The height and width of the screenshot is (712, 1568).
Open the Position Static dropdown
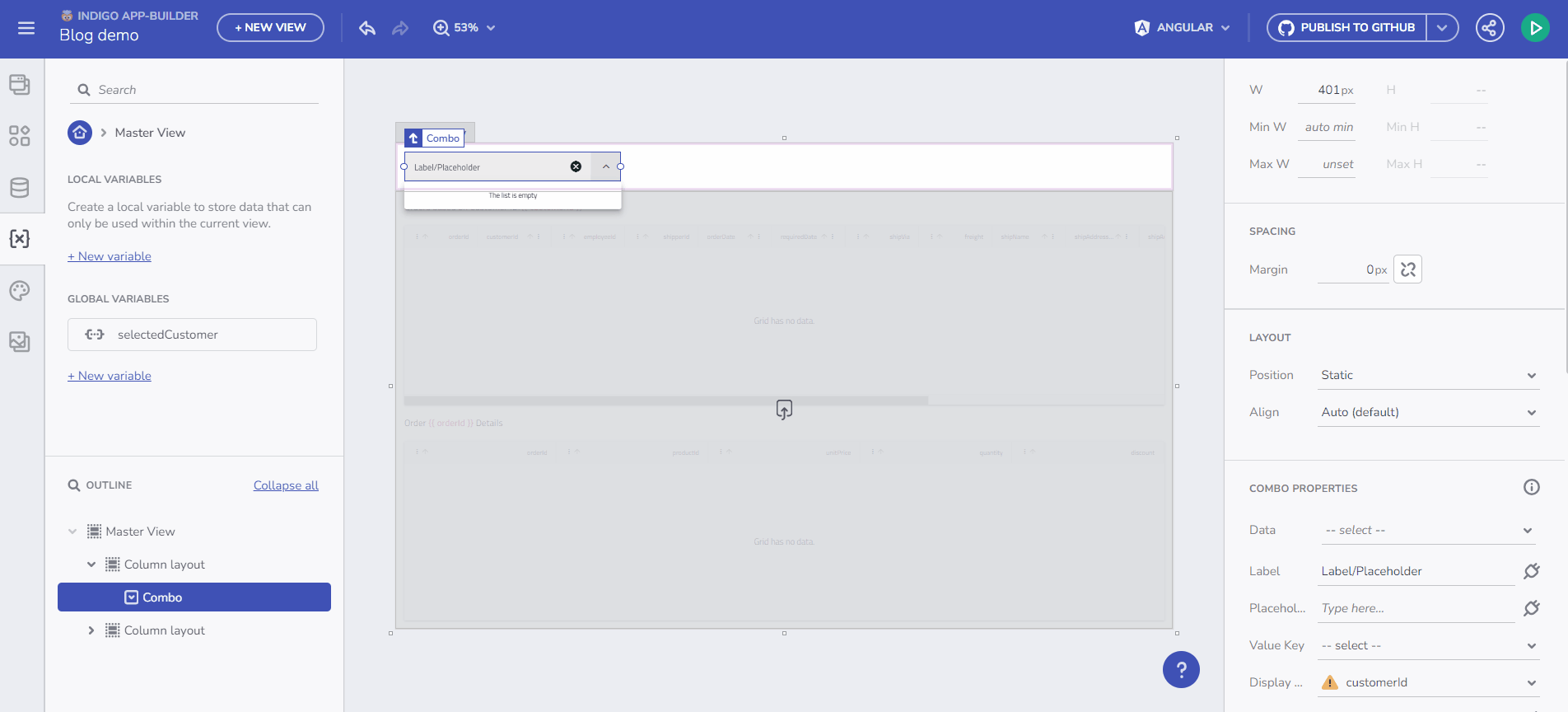[x=1428, y=375]
